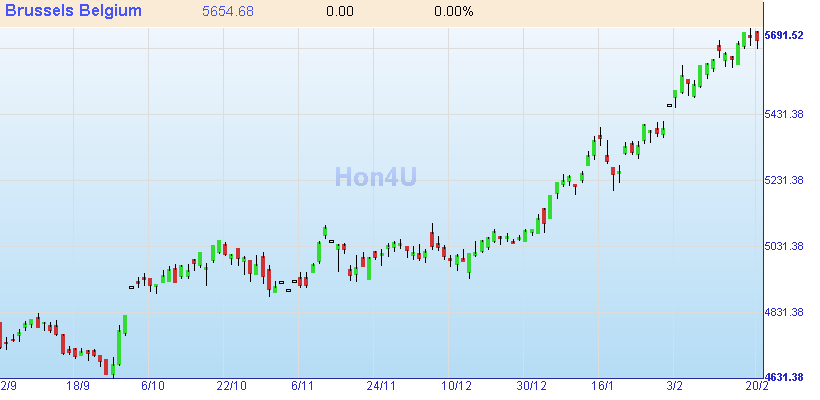Click the 30/12 date label
The width and height of the screenshot is (820, 400).
532,386
